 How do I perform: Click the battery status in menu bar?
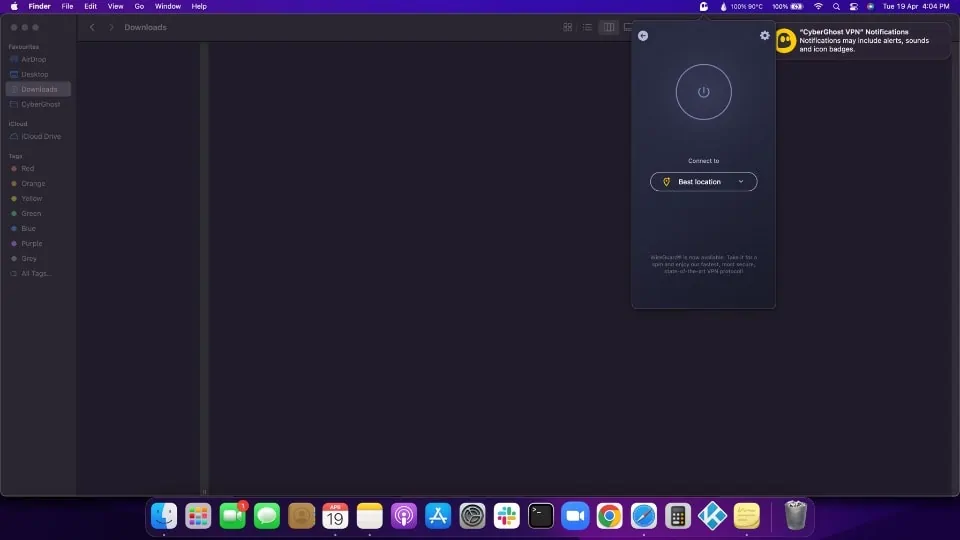[x=787, y=6]
